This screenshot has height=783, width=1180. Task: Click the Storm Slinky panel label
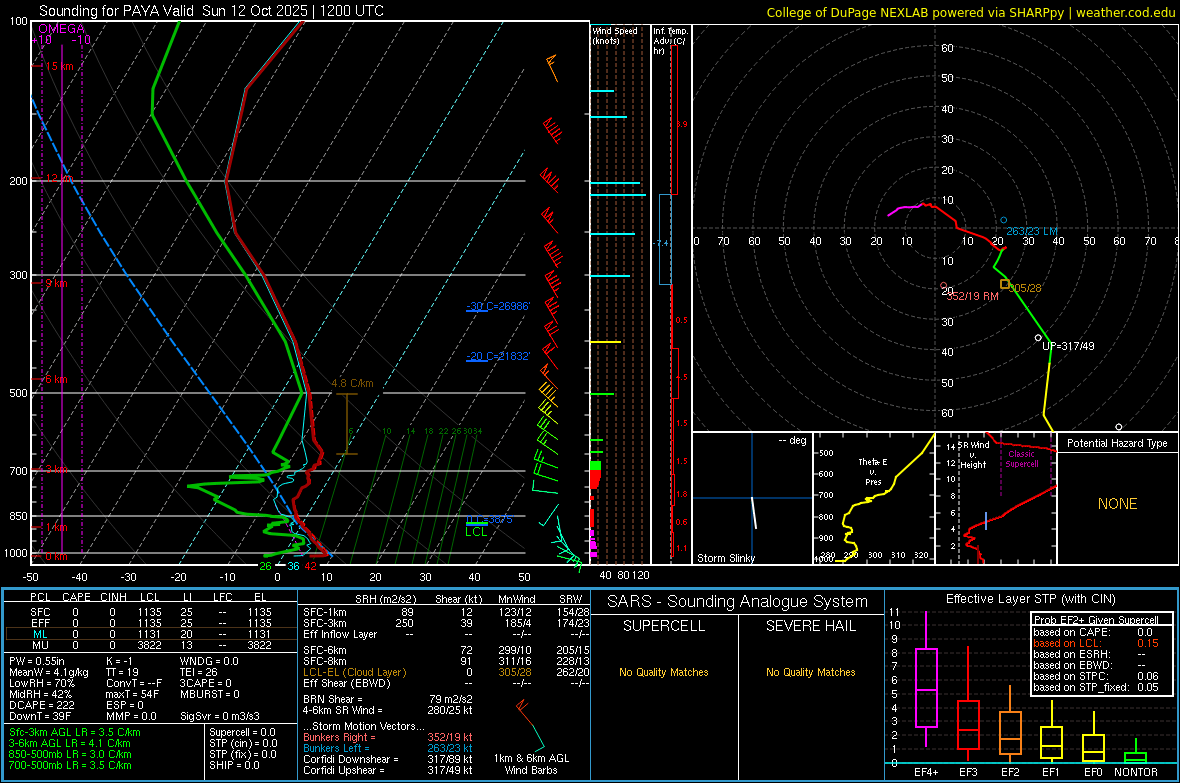click(725, 558)
